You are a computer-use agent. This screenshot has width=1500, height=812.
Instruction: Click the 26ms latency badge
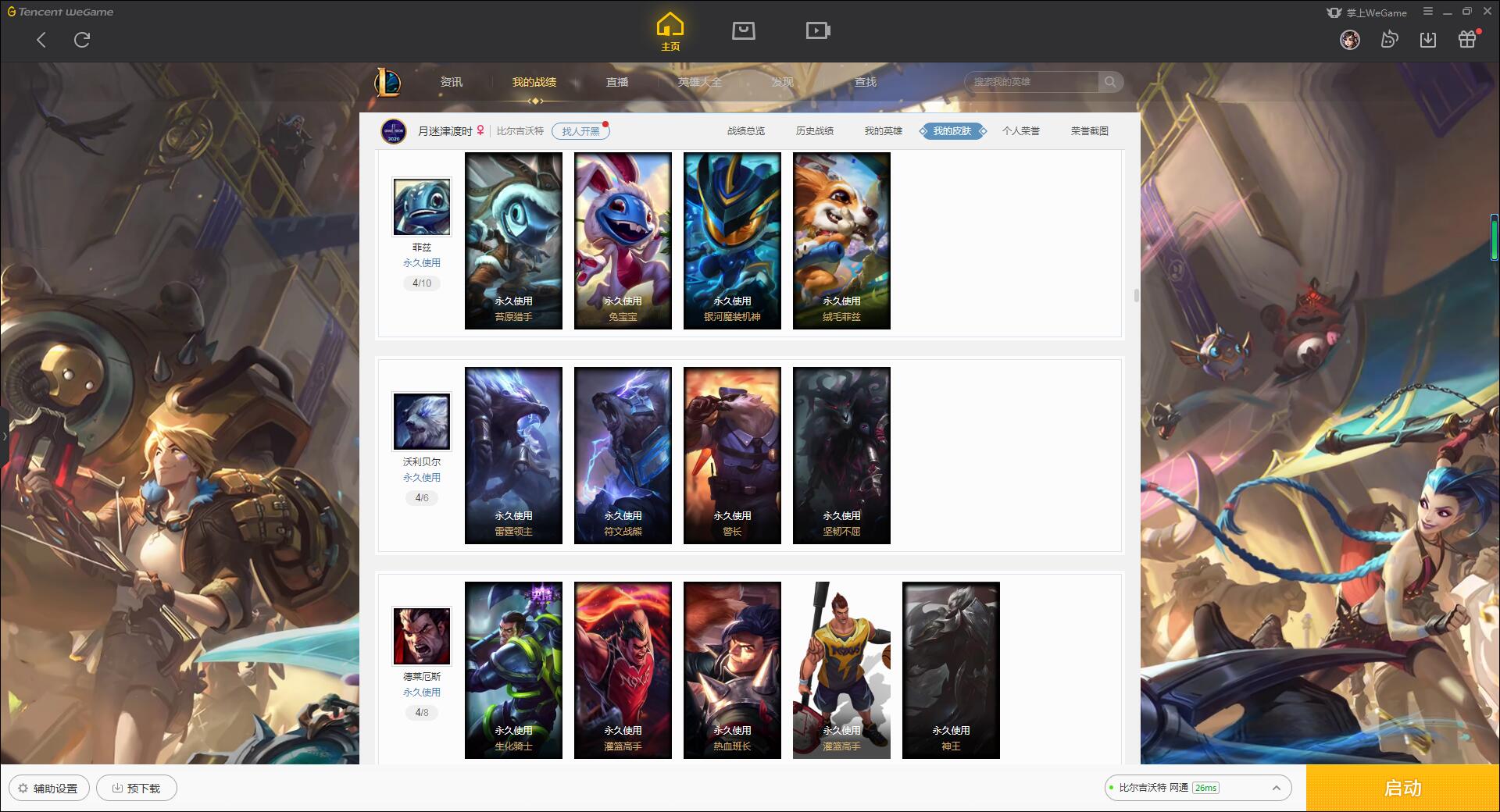click(x=1205, y=788)
